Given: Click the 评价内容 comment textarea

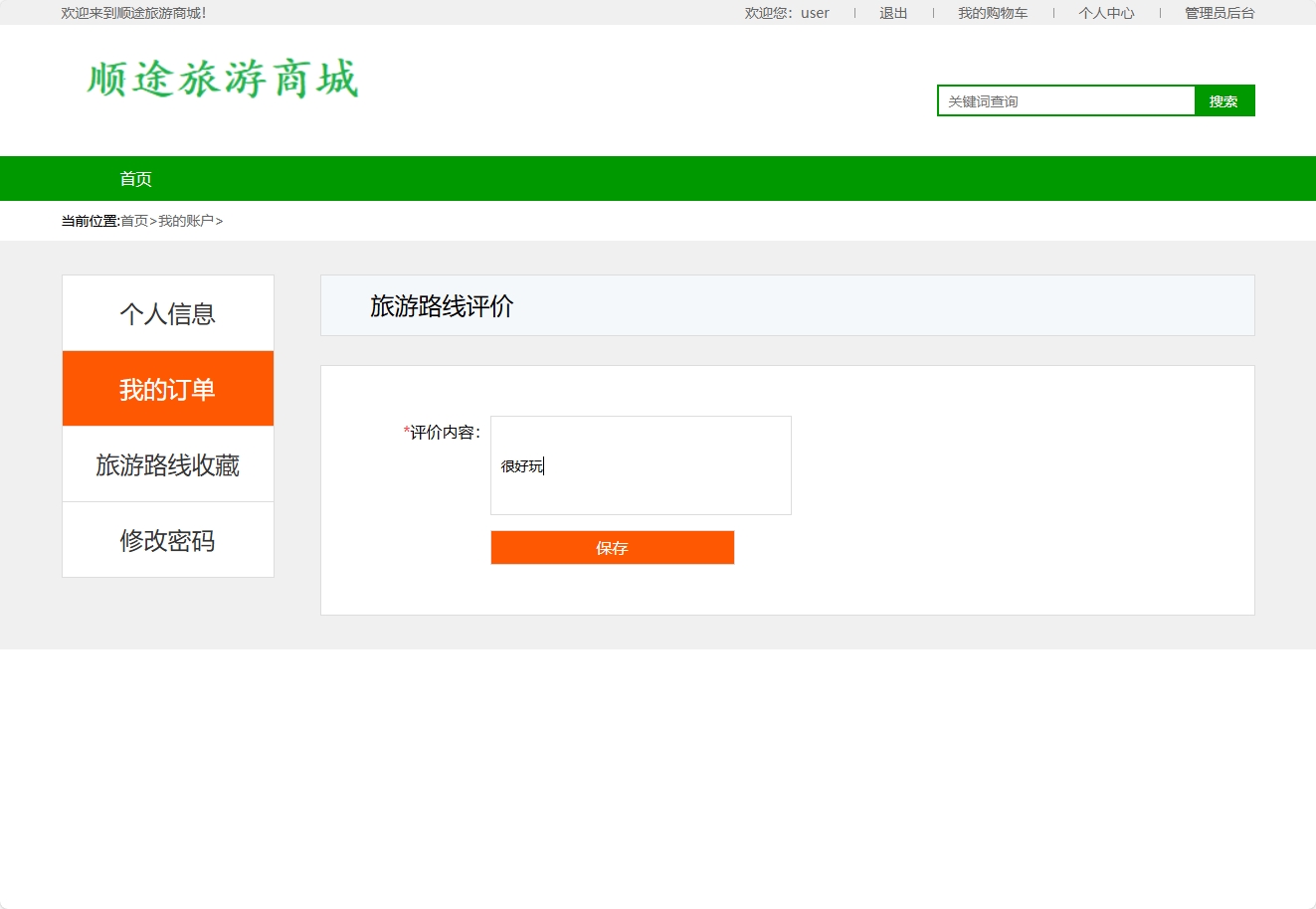Looking at the screenshot, I should (x=641, y=464).
